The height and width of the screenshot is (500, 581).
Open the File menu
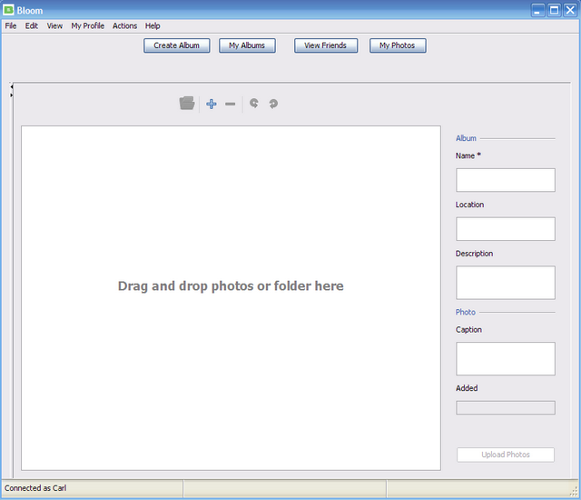pos(11,26)
